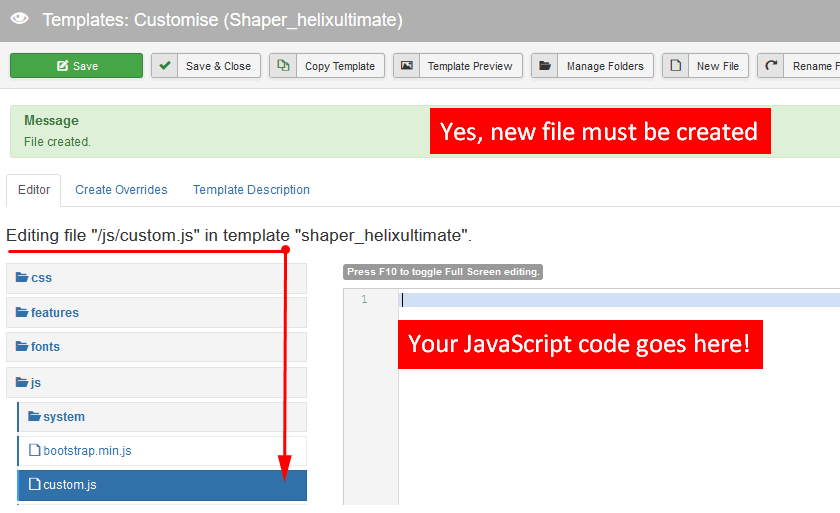840x513 pixels.
Task: Switch to the Editor tab
Action: pos(34,190)
